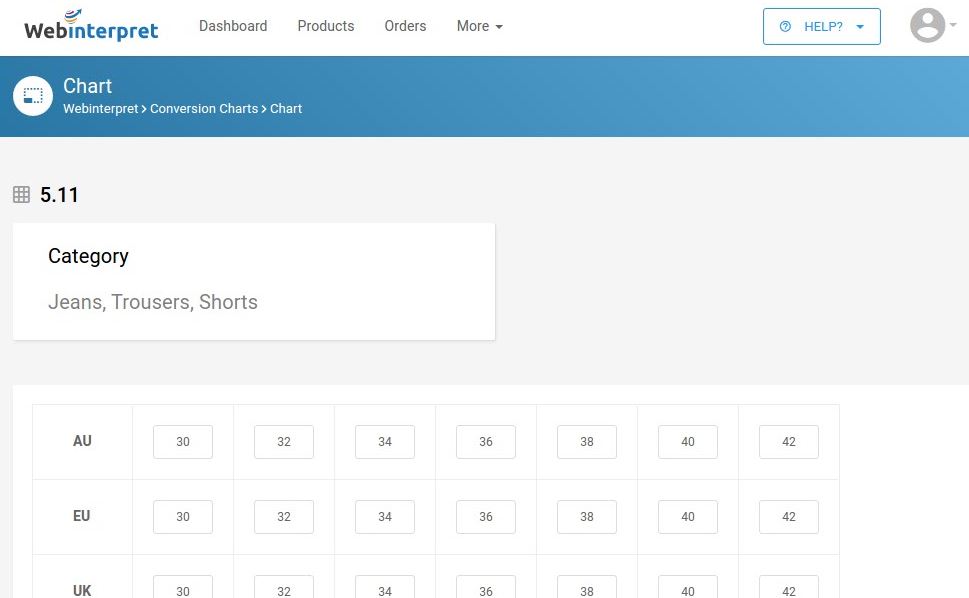The image size is (969, 598).
Task: Select the EU size 40 field
Action: point(688,516)
